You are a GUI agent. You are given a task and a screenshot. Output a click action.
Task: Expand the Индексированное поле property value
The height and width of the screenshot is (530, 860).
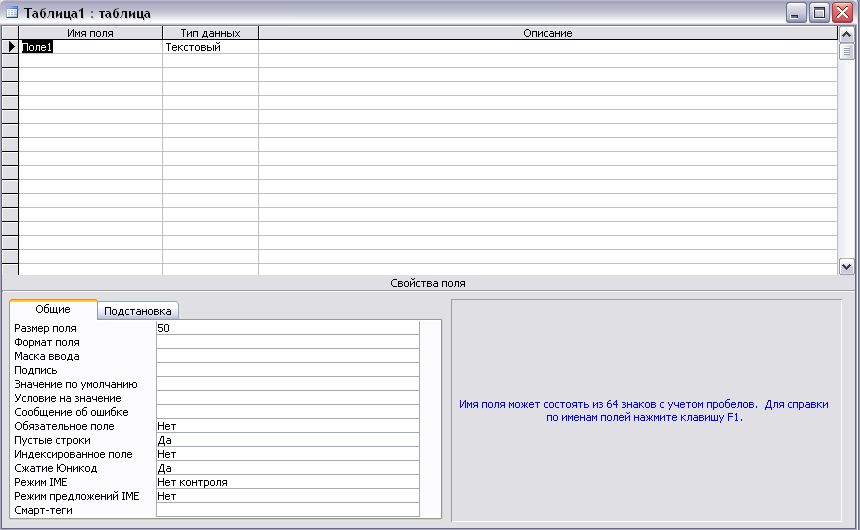(287, 454)
